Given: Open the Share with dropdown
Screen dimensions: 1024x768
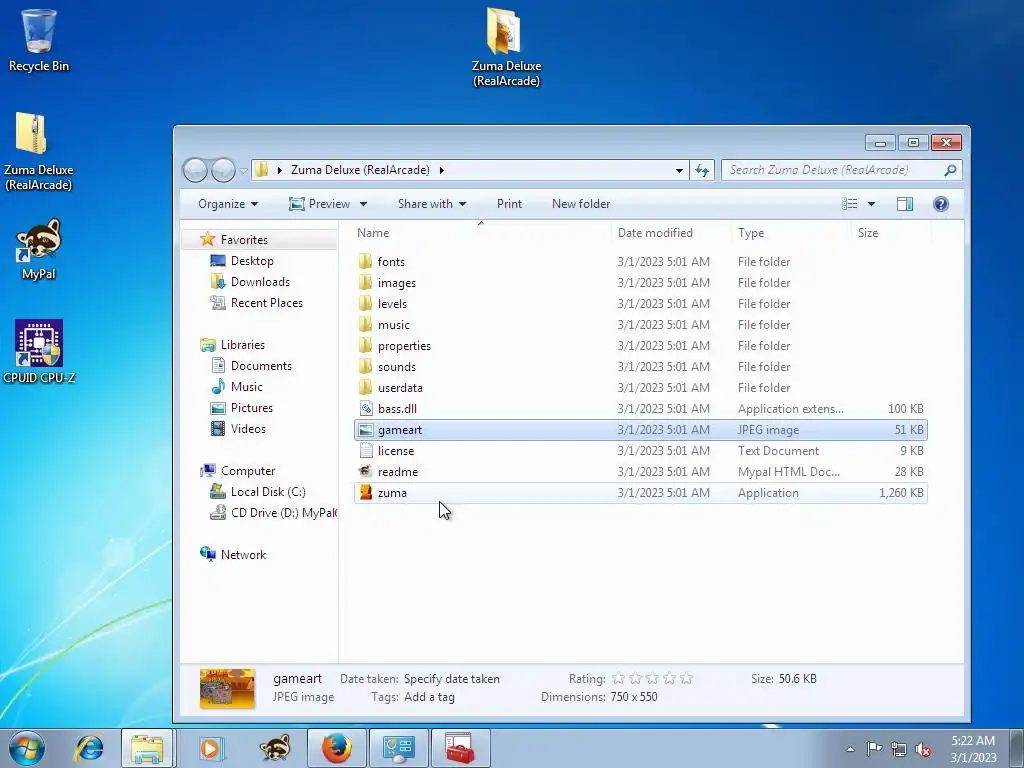Looking at the screenshot, I should pyautogui.click(x=432, y=204).
